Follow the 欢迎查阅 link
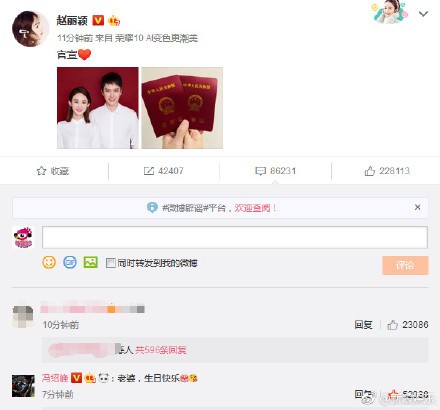 (252, 208)
